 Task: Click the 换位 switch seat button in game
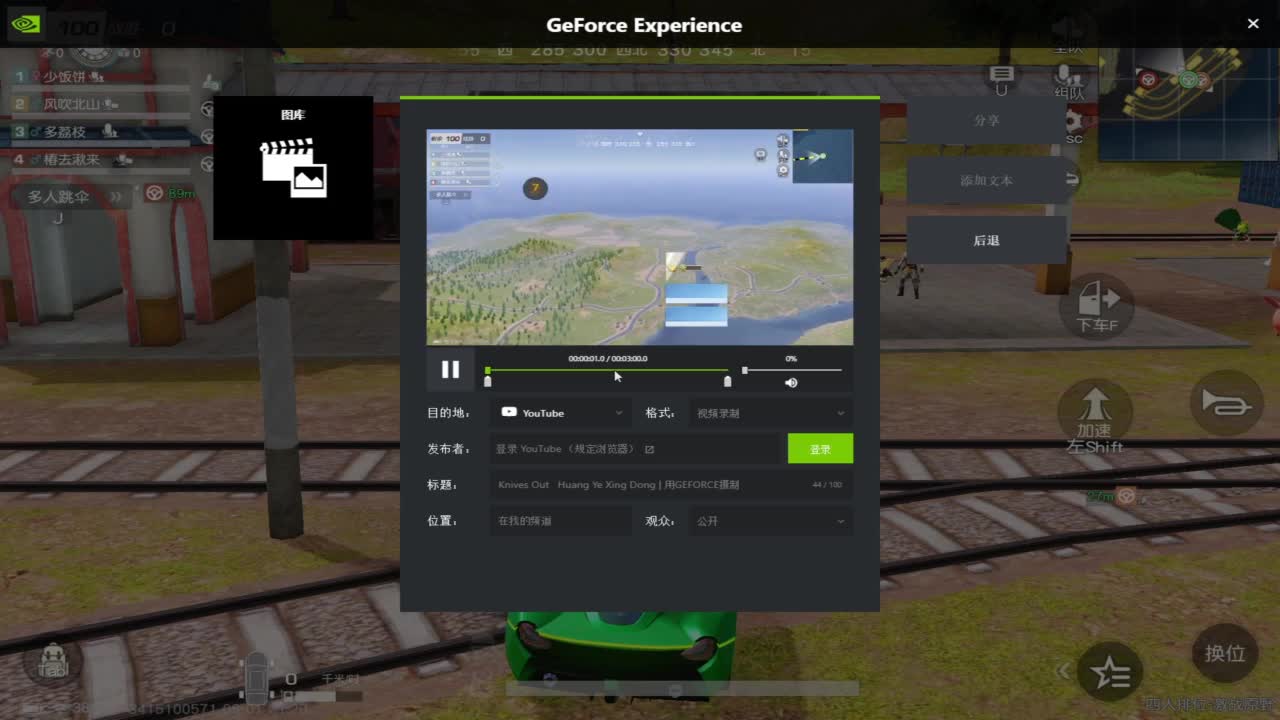tap(1225, 653)
